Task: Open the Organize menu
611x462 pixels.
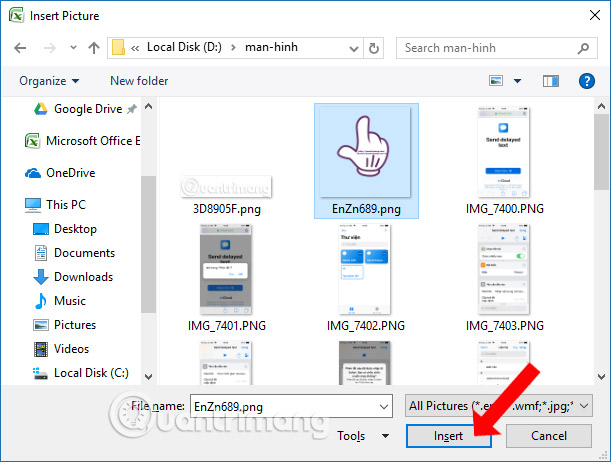Action: pyautogui.click(x=49, y=81)
